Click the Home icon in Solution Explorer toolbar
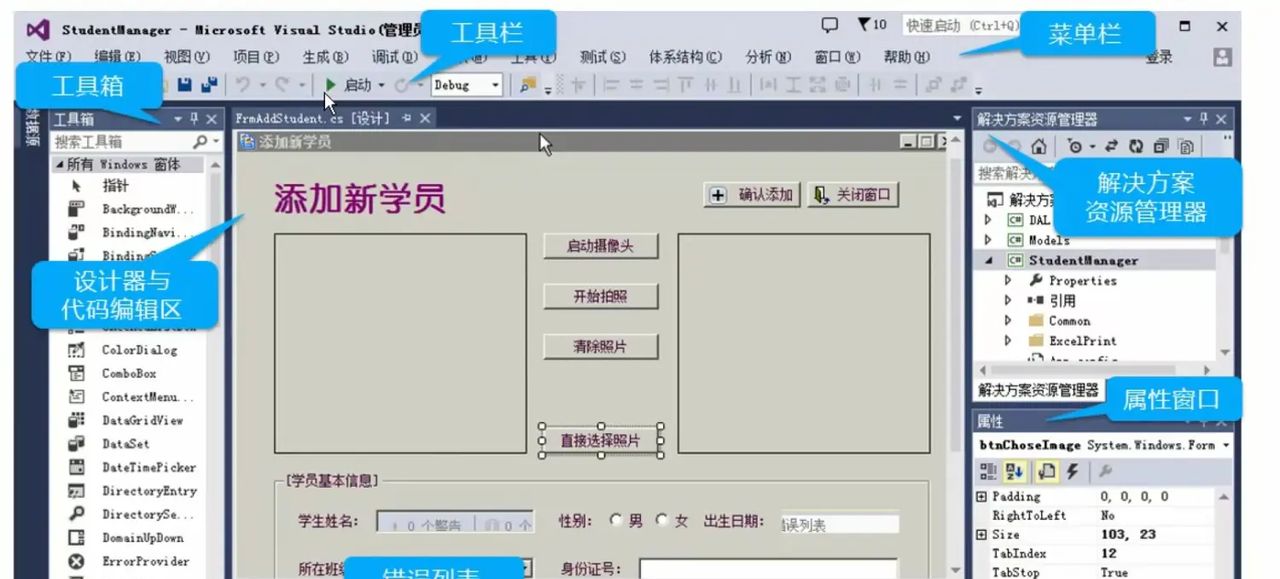This screenshot has height=579, width=1280. (x=1038, y=148)
